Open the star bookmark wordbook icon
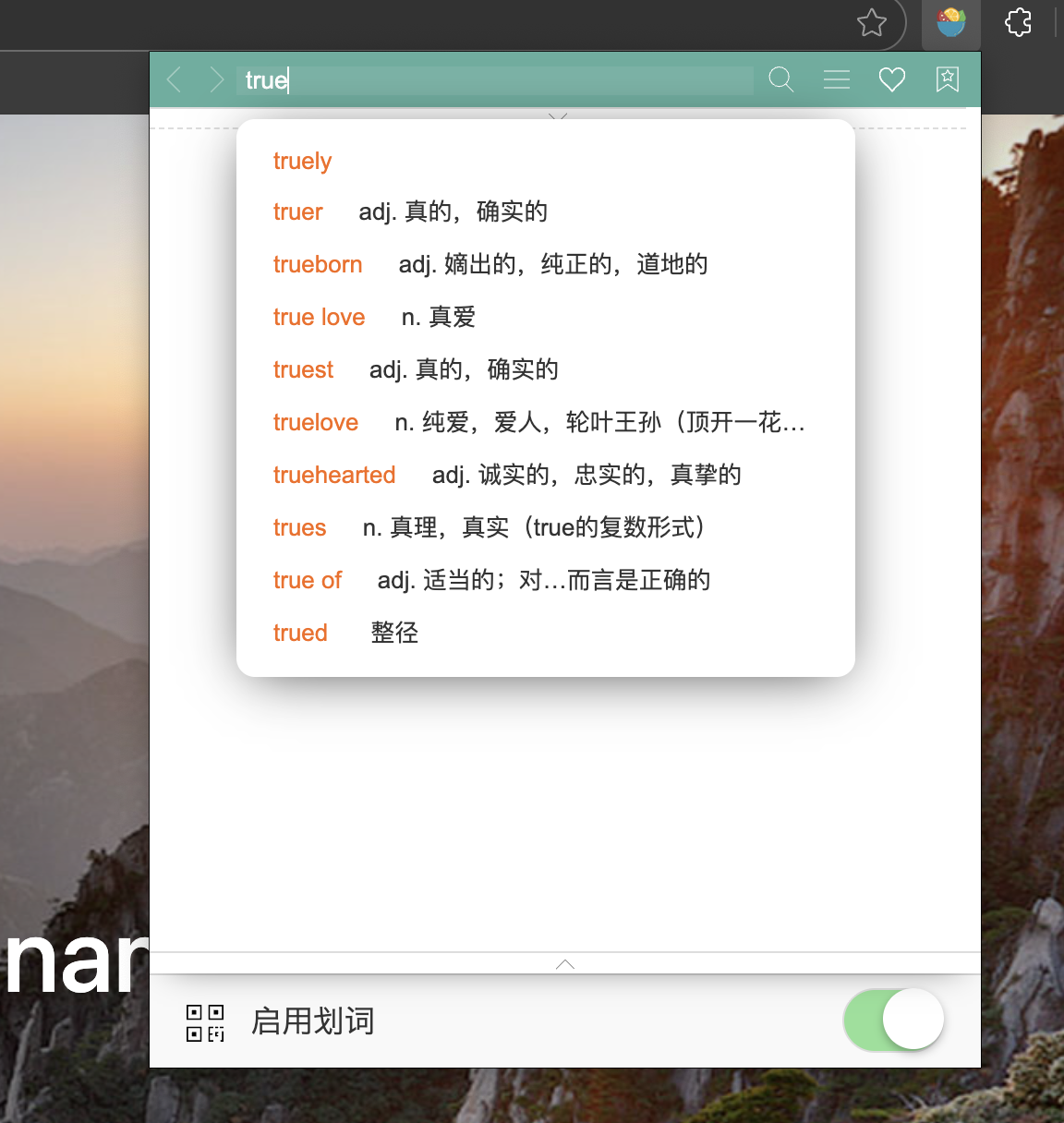This screenshot has height=1123, width=1064. pyautogui.click(x=947, y=80)
